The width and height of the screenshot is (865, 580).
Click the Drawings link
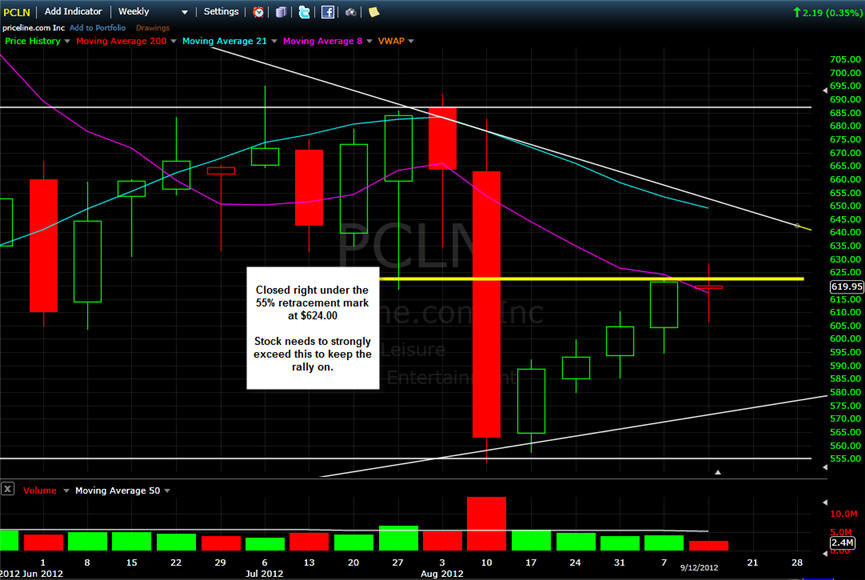152,28
